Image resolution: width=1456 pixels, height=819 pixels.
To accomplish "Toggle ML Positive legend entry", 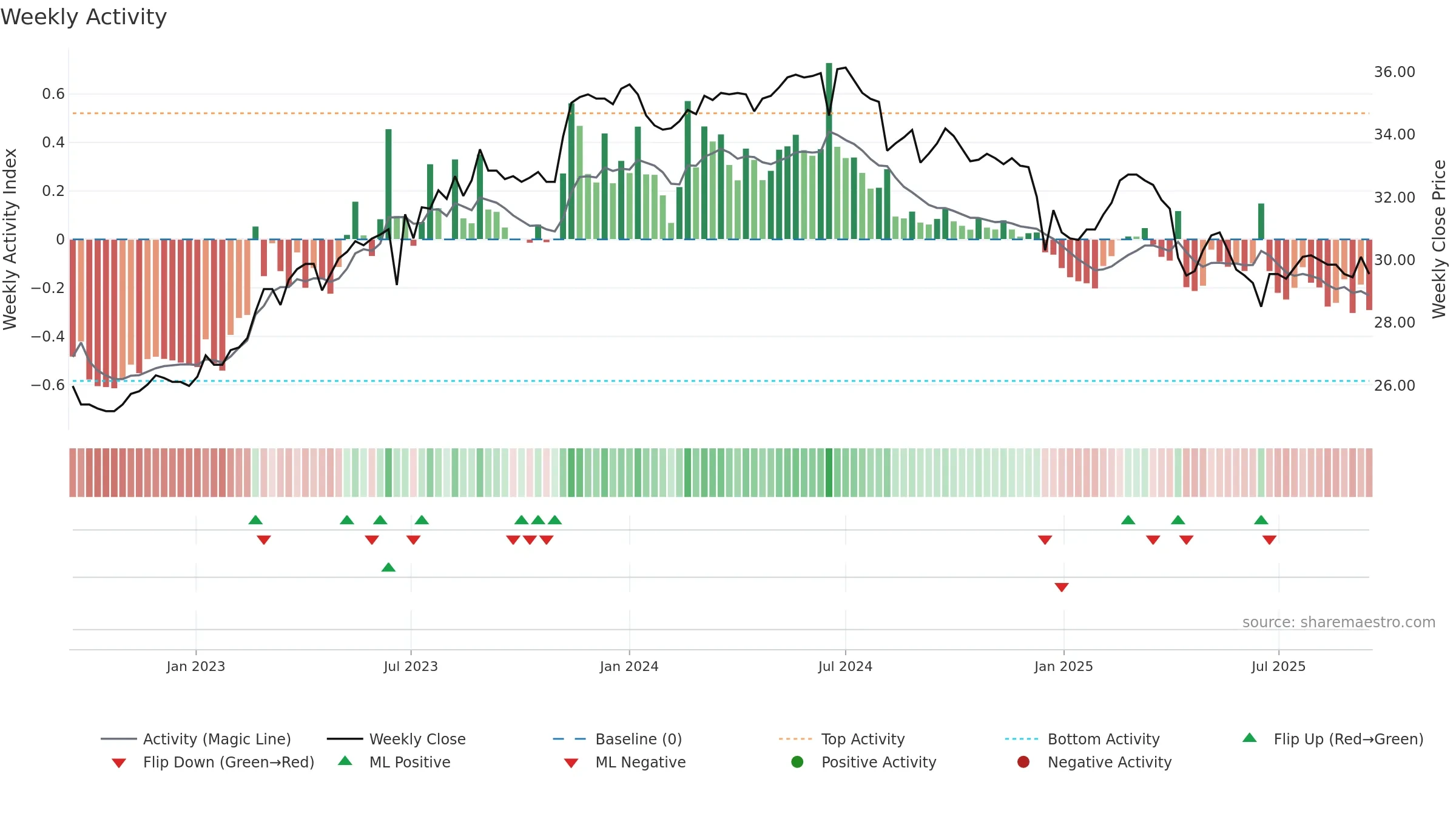I will (394, 762).
